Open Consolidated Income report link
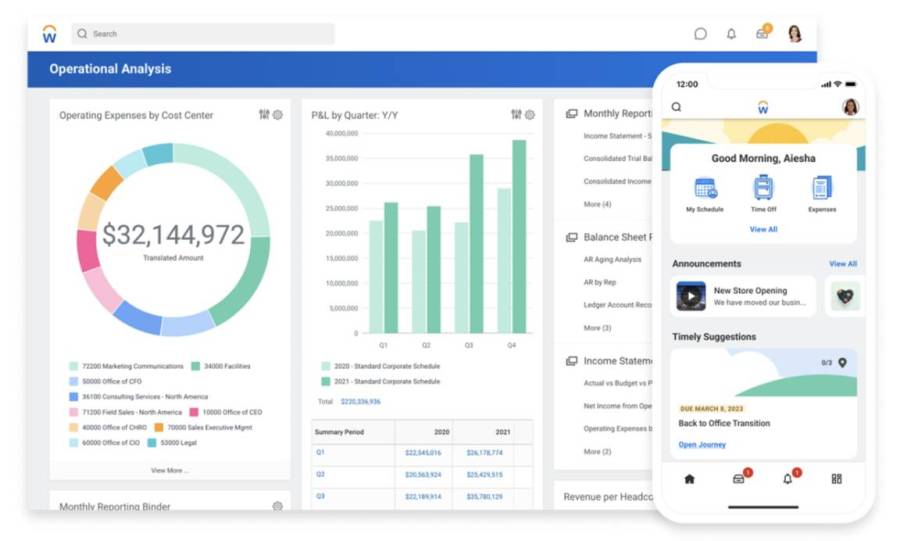The height and width of the screenshot is (541, 900). pyautogui.click(x=618, y=181)
